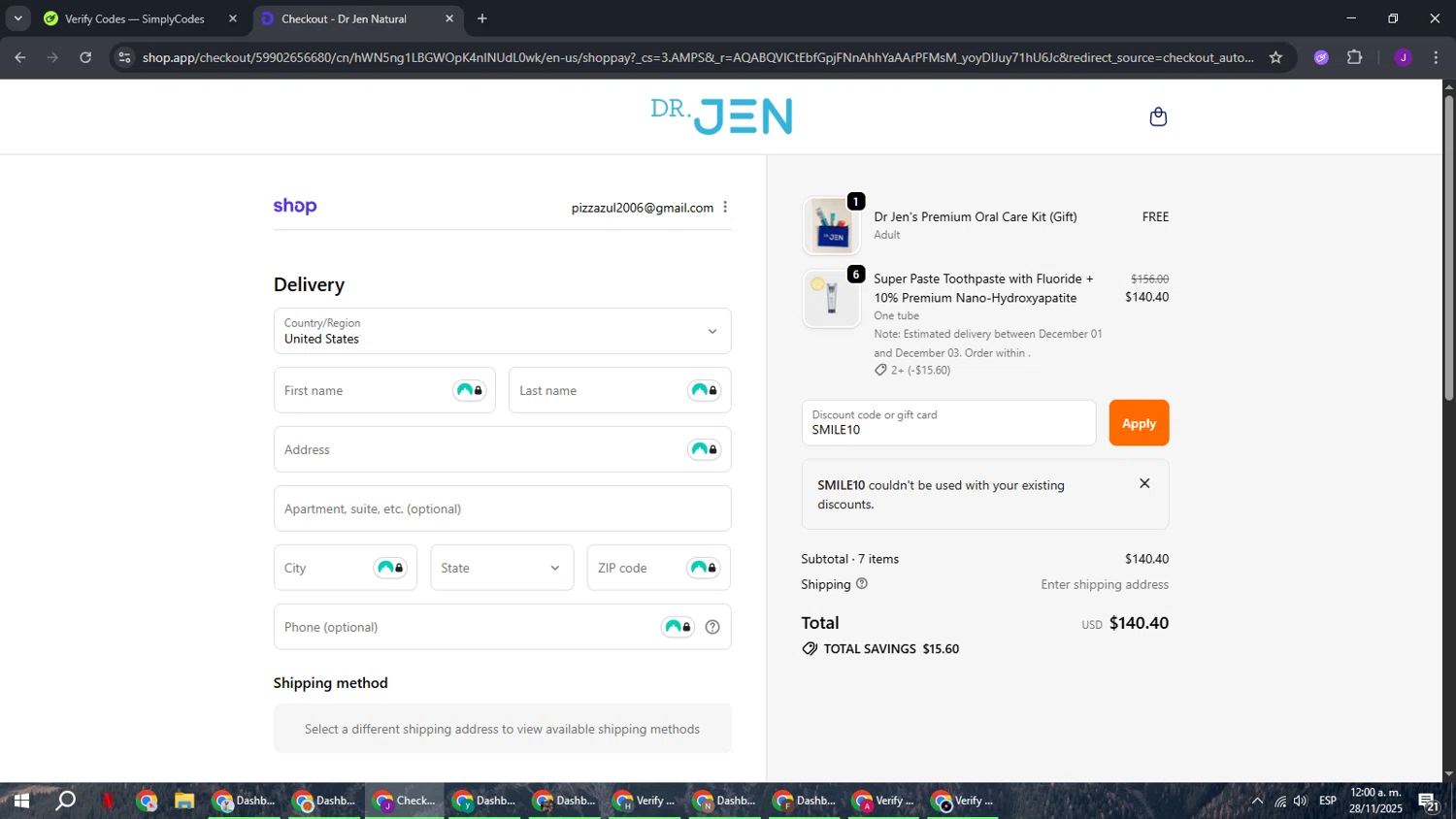Click the Oral Care Kit product thumbnail

click(831, 226)
